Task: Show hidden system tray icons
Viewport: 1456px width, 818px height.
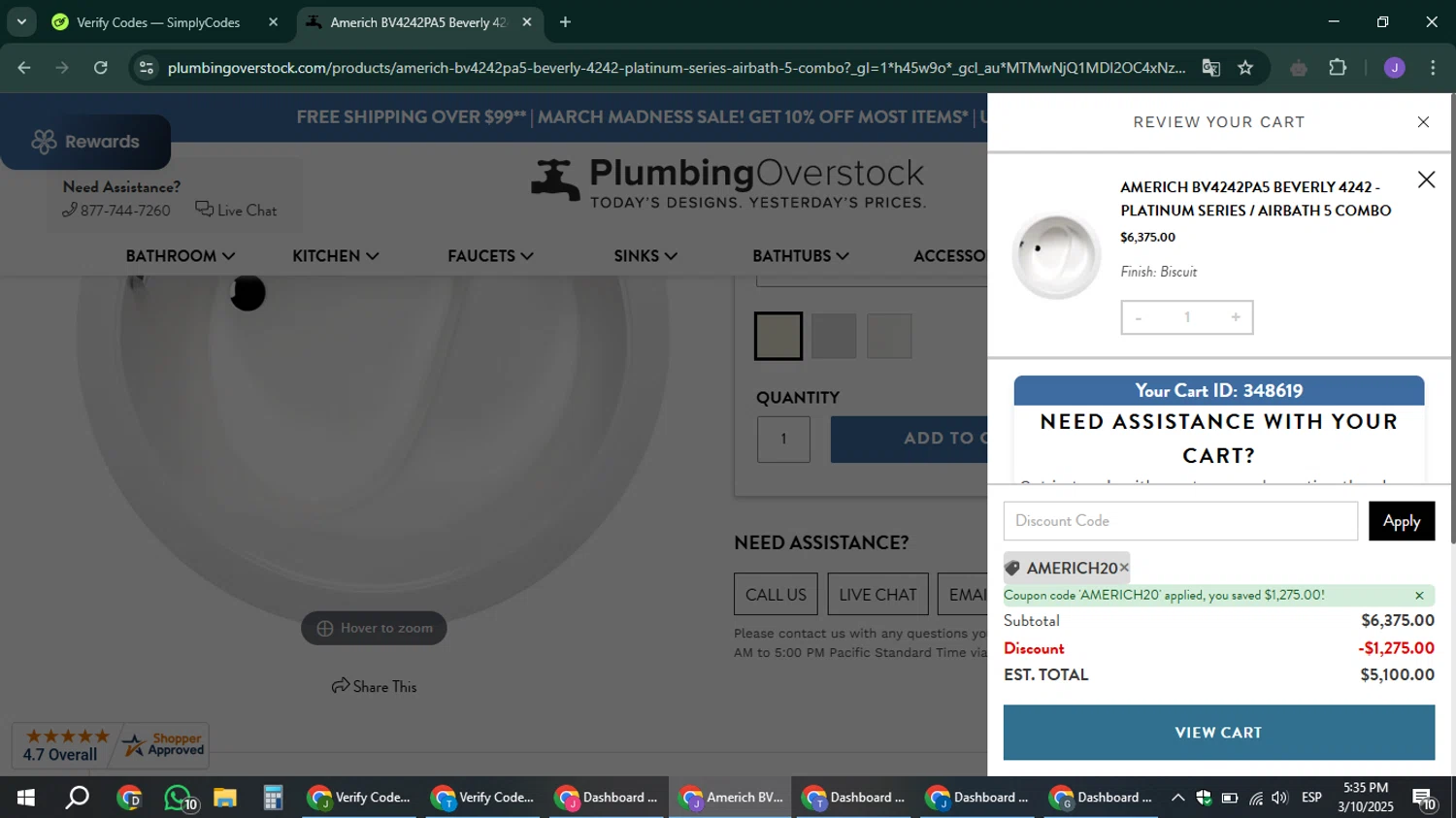Action: pos(1177,798)
